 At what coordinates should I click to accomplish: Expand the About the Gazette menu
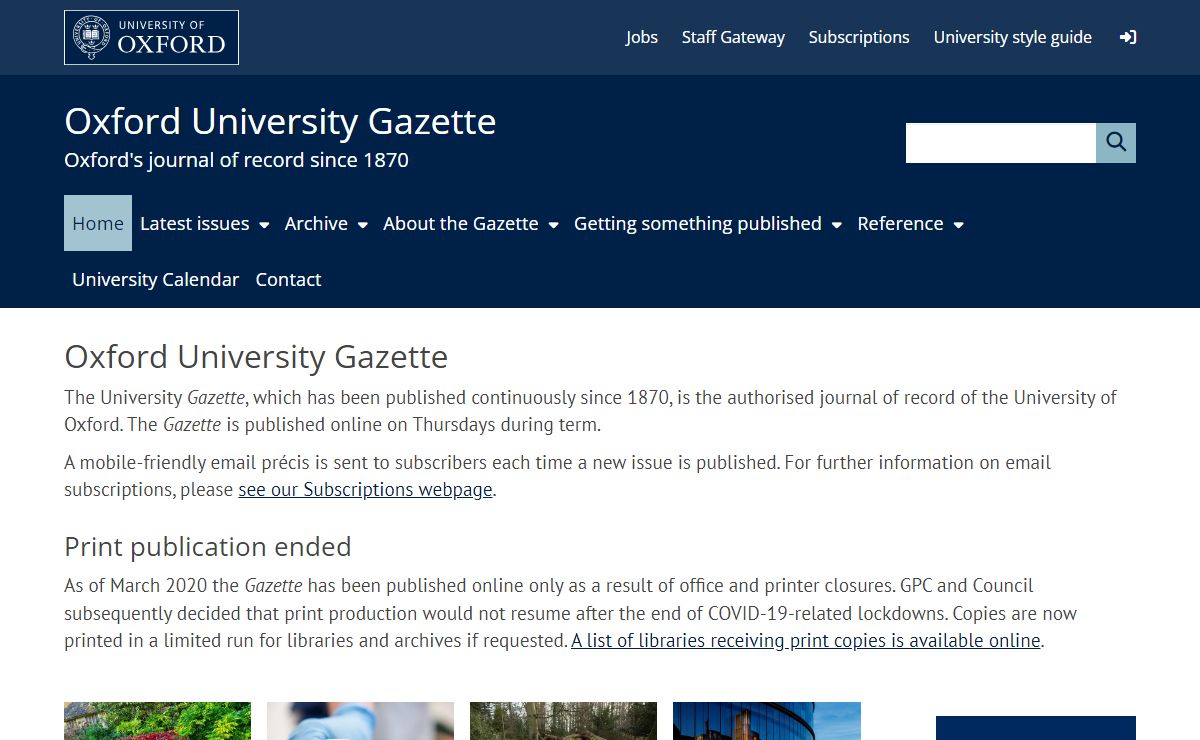(x=470, y=224)
